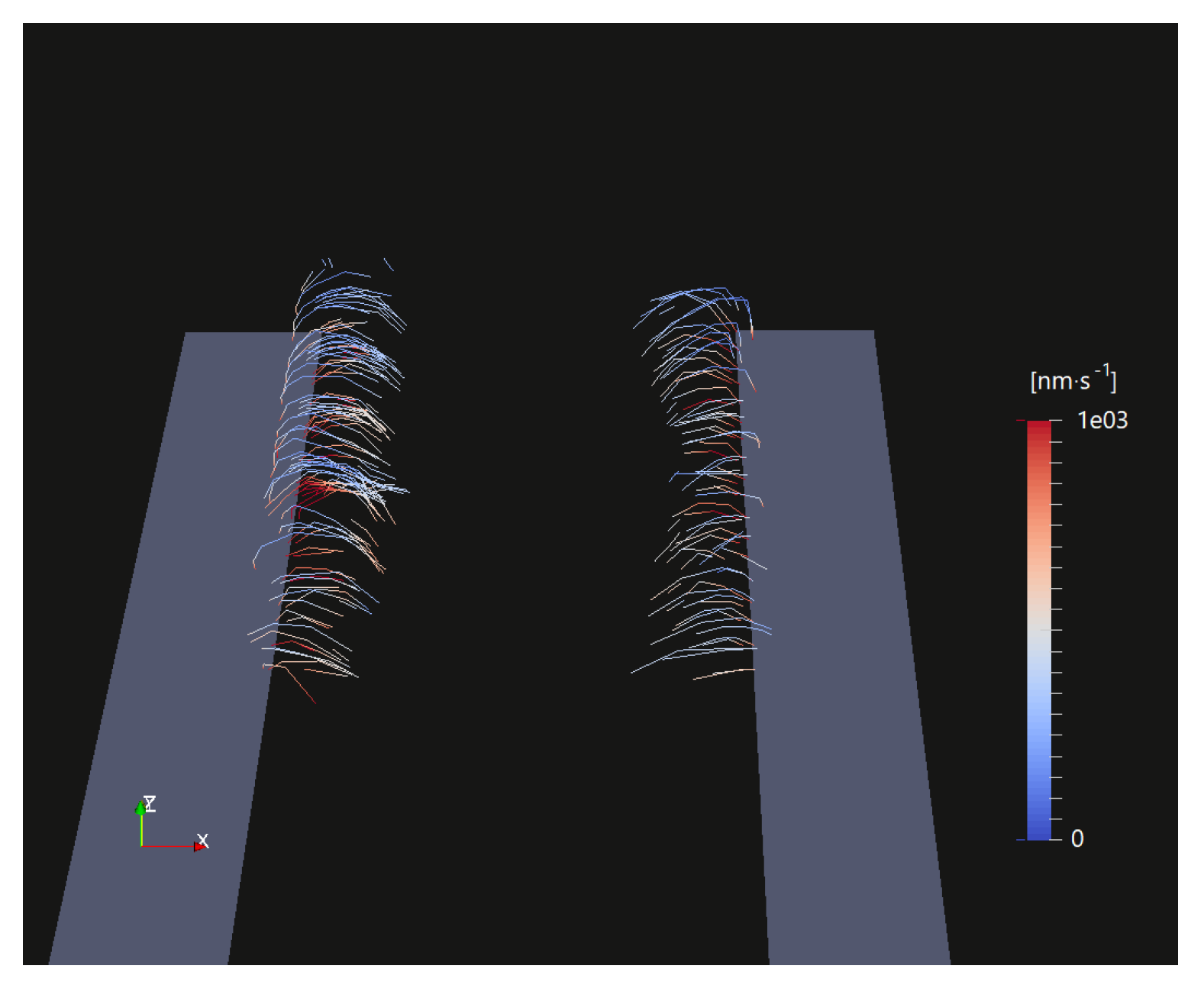Click the 0 minimum legend label
The width and height of the screenshot is (1204, 985).
pyautogui.click(x=1077, y=838)
